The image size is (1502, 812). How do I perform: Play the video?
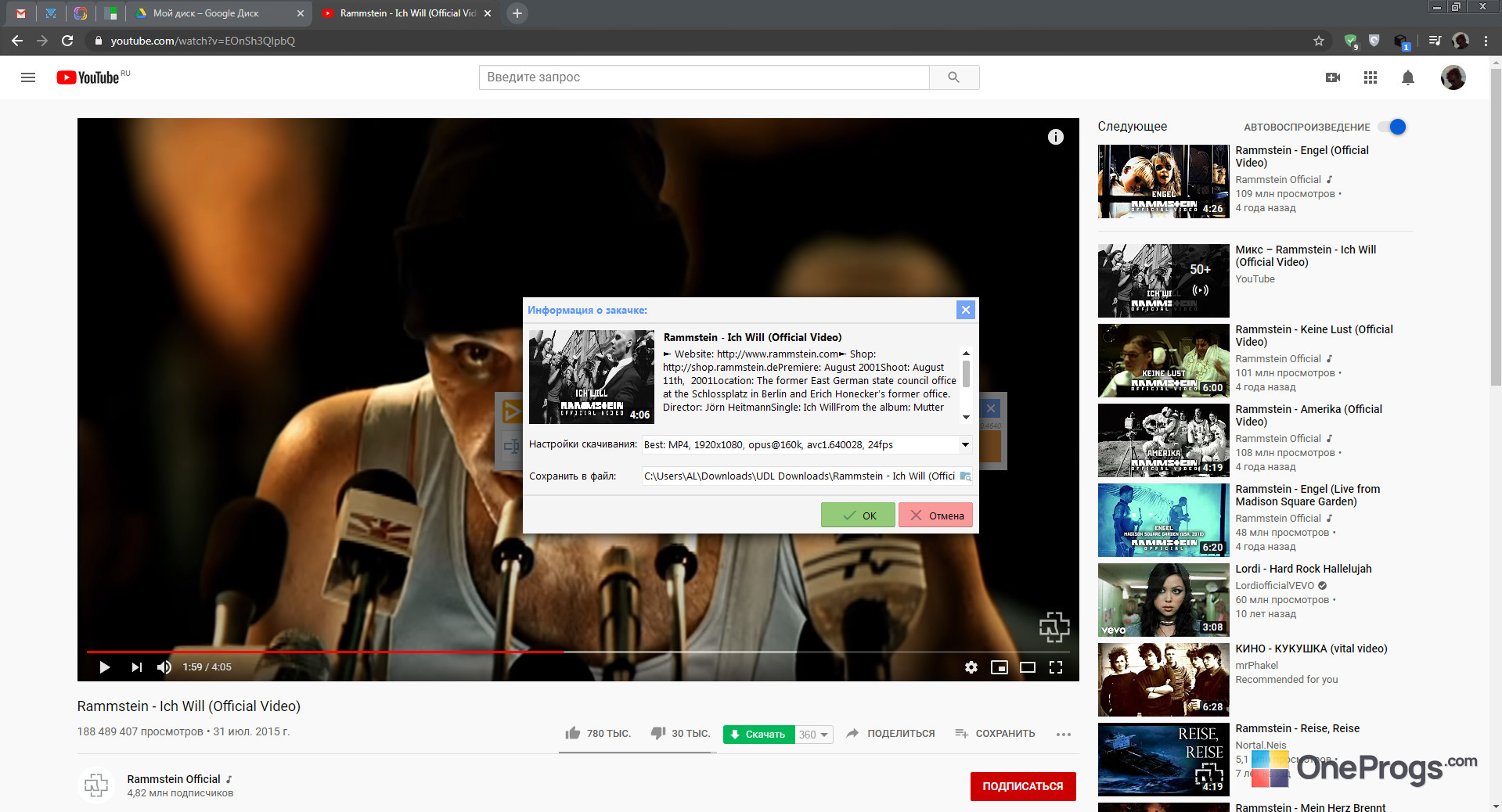pos(104,667)
